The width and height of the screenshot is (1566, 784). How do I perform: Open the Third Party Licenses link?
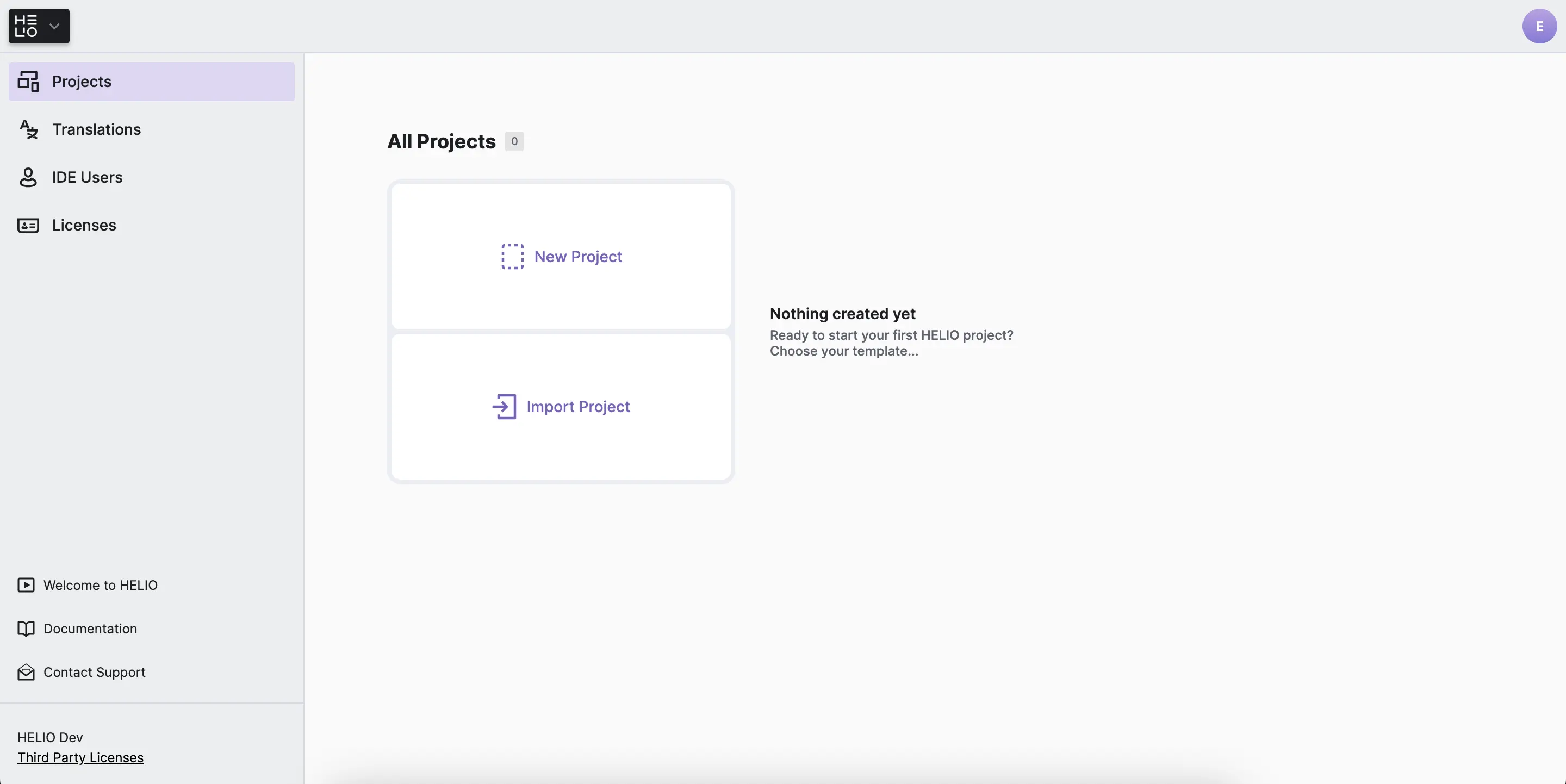click(80, 758)
